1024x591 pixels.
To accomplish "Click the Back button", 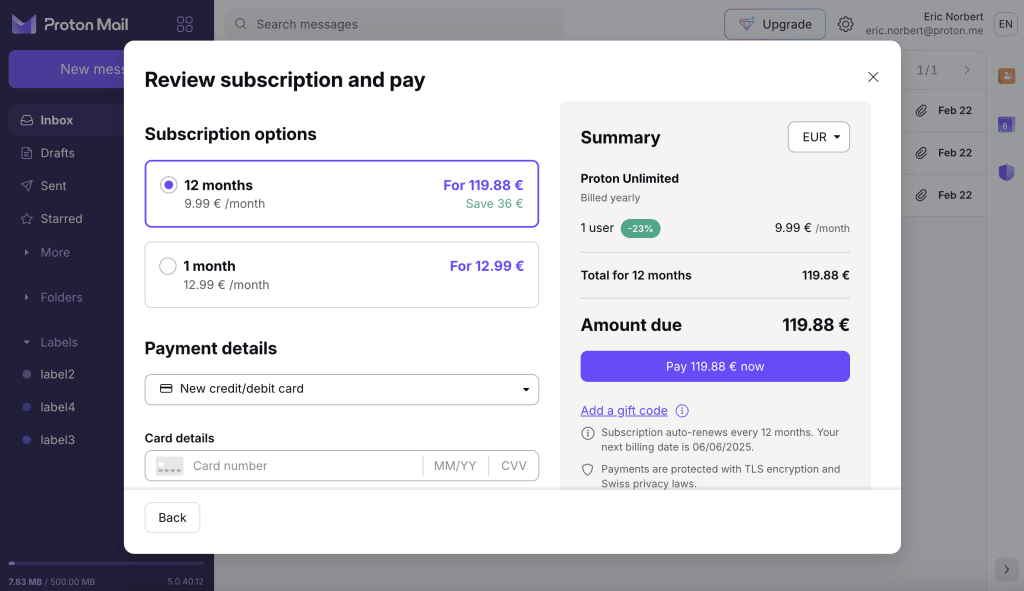I will [x=172, y=517].
